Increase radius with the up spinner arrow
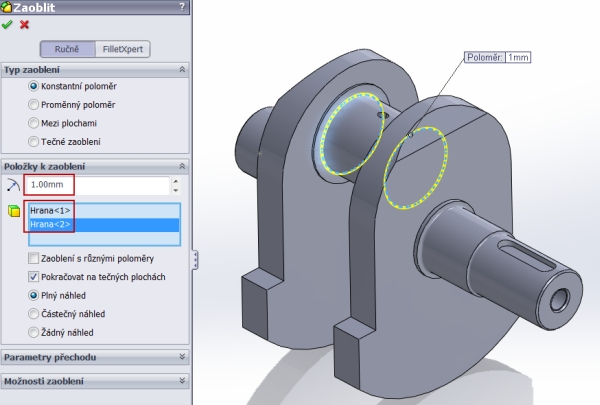Viewport: 600px width, 405px height. click(176, 181)
